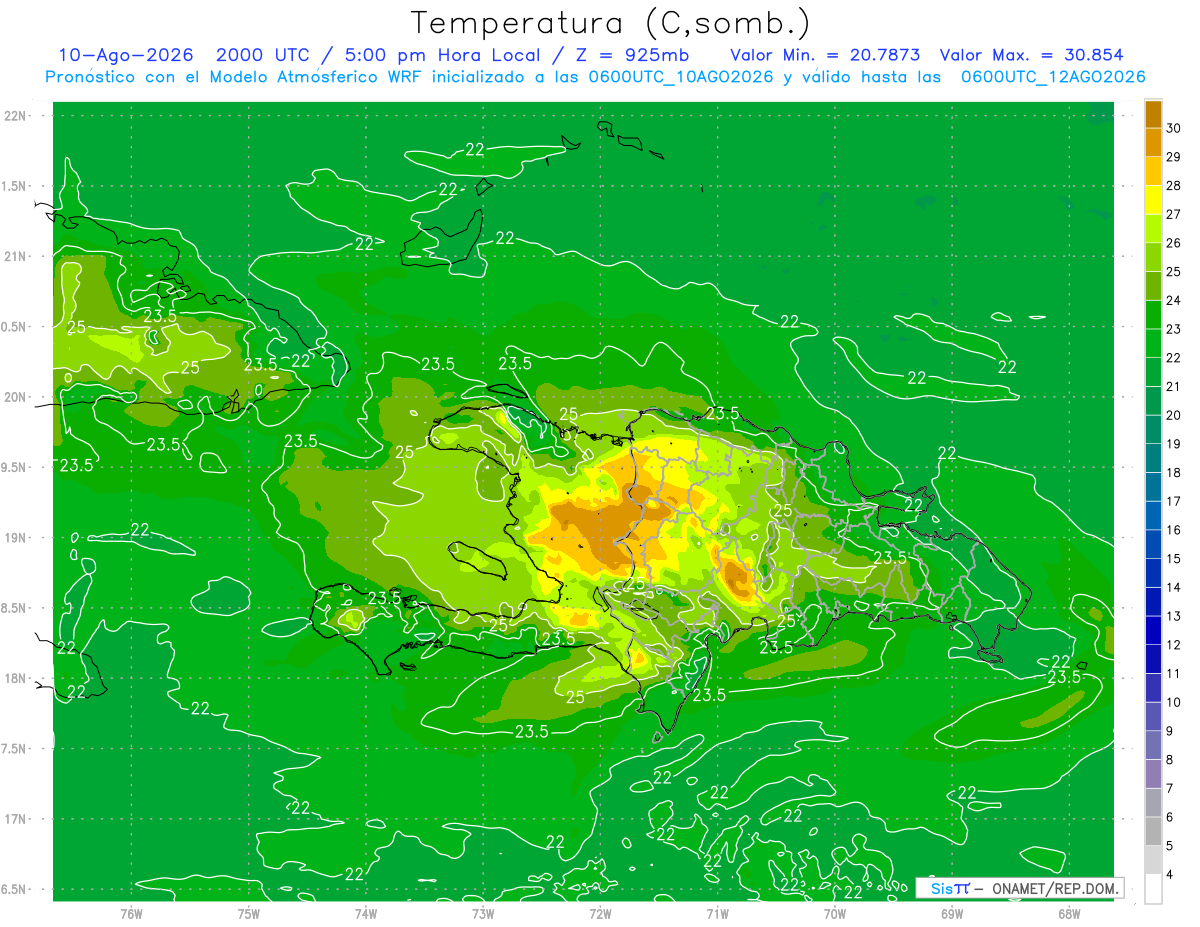
Task: Click the '73W' longitude axis label
Action: click(x=483, y=913)
